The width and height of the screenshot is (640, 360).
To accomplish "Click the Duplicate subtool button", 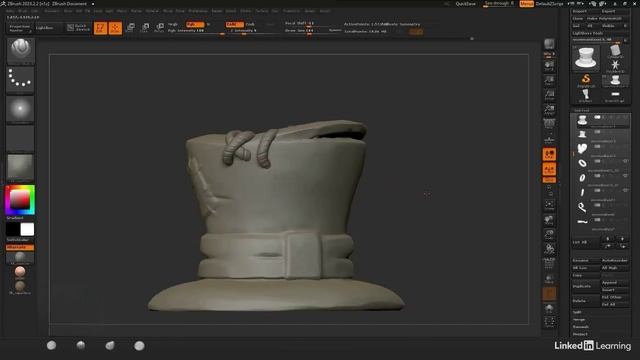I will pos(586,286).
